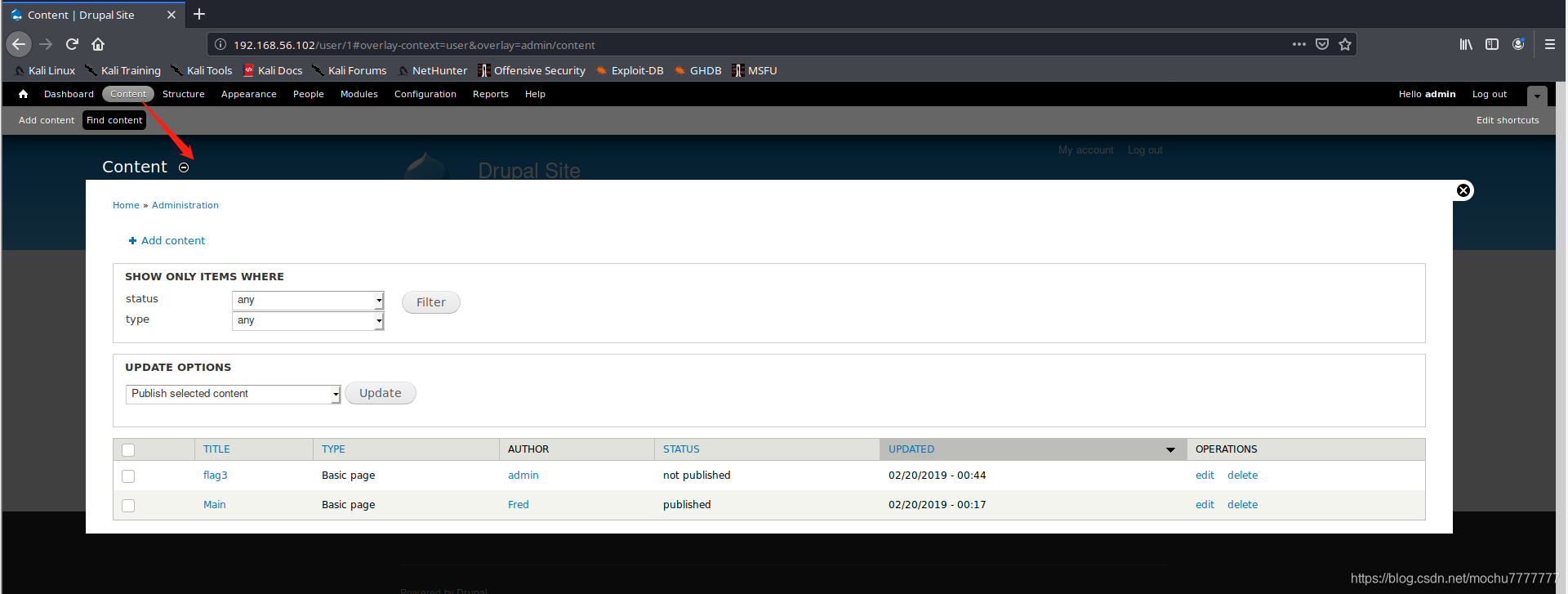Open Kali Docs bookmark
1568x594 pixels.
pos(273,70)
